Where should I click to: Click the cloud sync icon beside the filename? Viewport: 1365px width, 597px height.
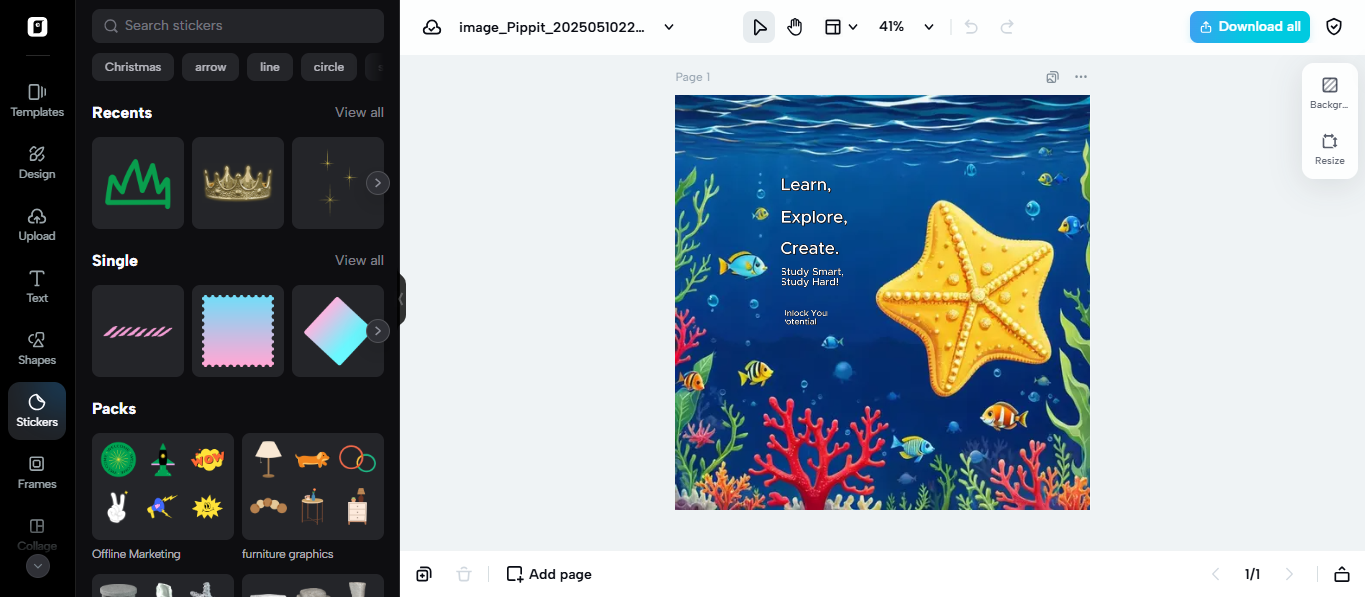pos(432,27)
